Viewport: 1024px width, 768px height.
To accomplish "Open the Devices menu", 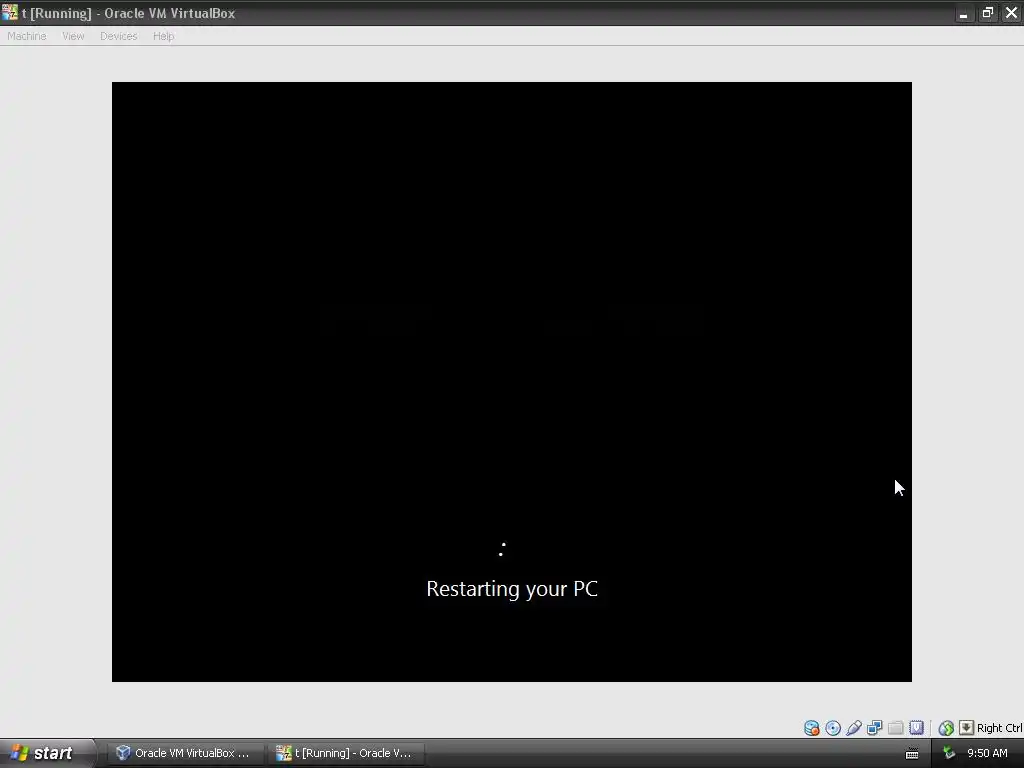I will pos(118,36).
